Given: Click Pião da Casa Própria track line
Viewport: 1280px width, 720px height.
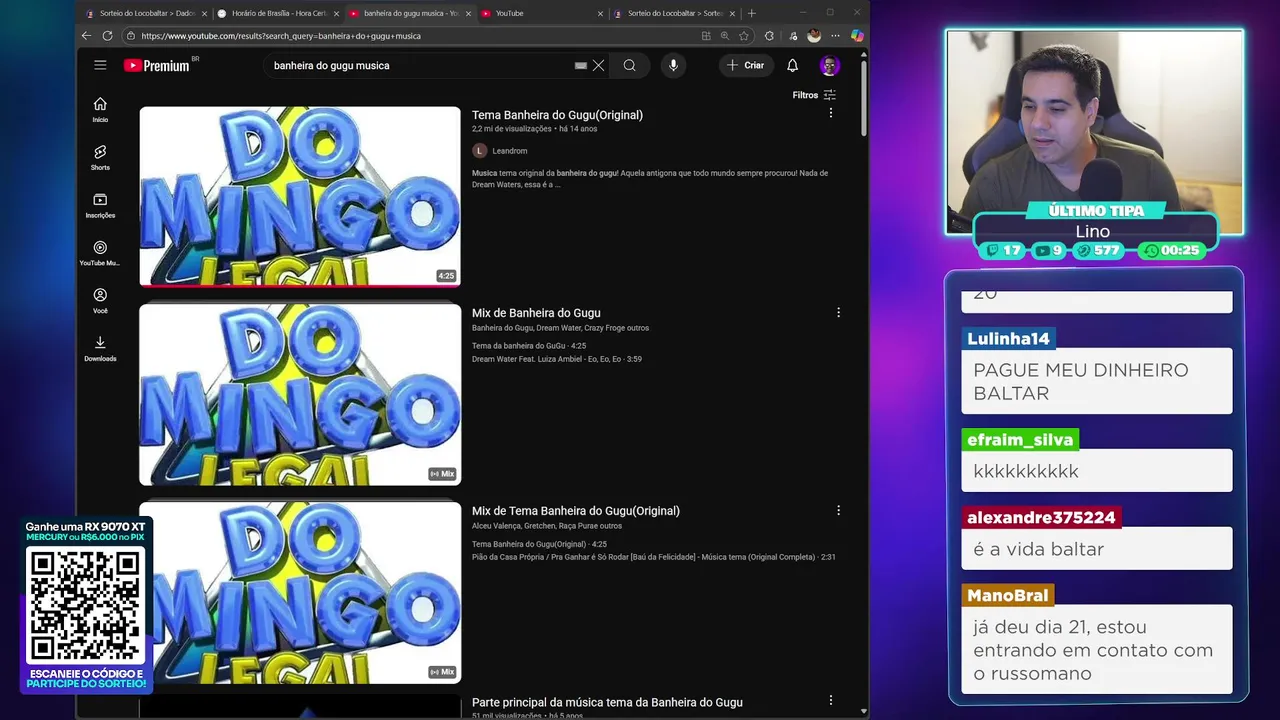Looking at the screenshot, I should (654, 557).
